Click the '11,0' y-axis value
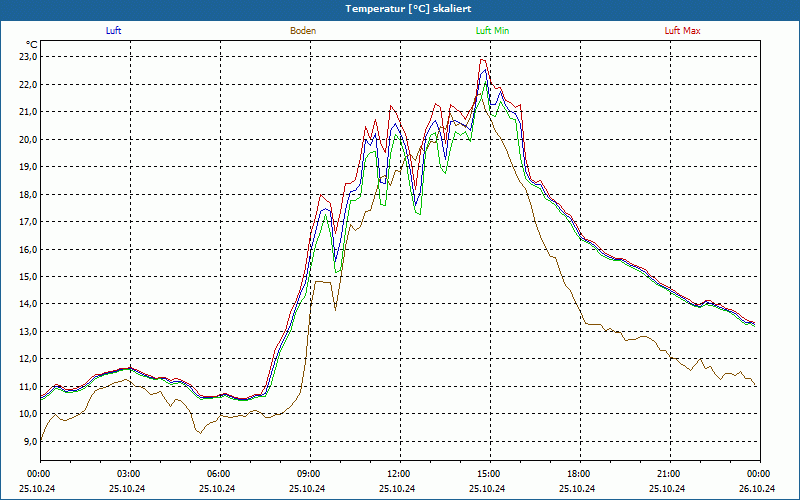 (29, 386)
